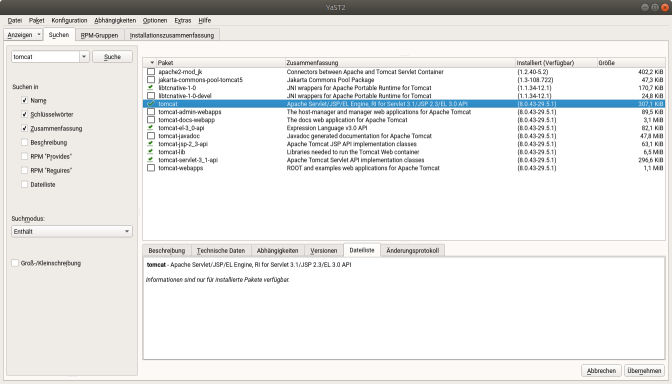This screenshot has height=384, width=672.
Task: Click the Übernehmen button
Action: pyautogui.click(x=644, y=370)
